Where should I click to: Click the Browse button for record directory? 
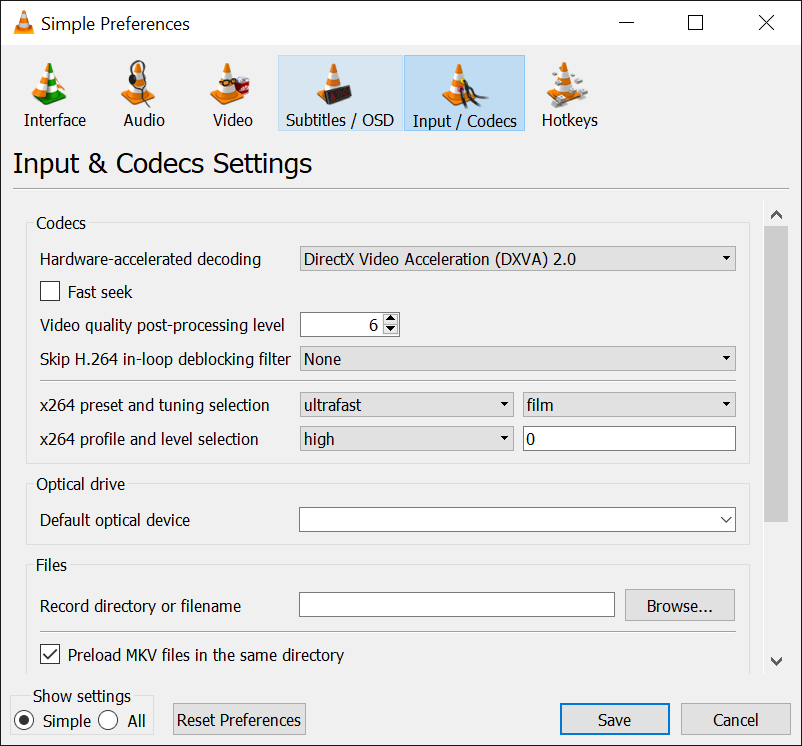click(x=679, y=605)
